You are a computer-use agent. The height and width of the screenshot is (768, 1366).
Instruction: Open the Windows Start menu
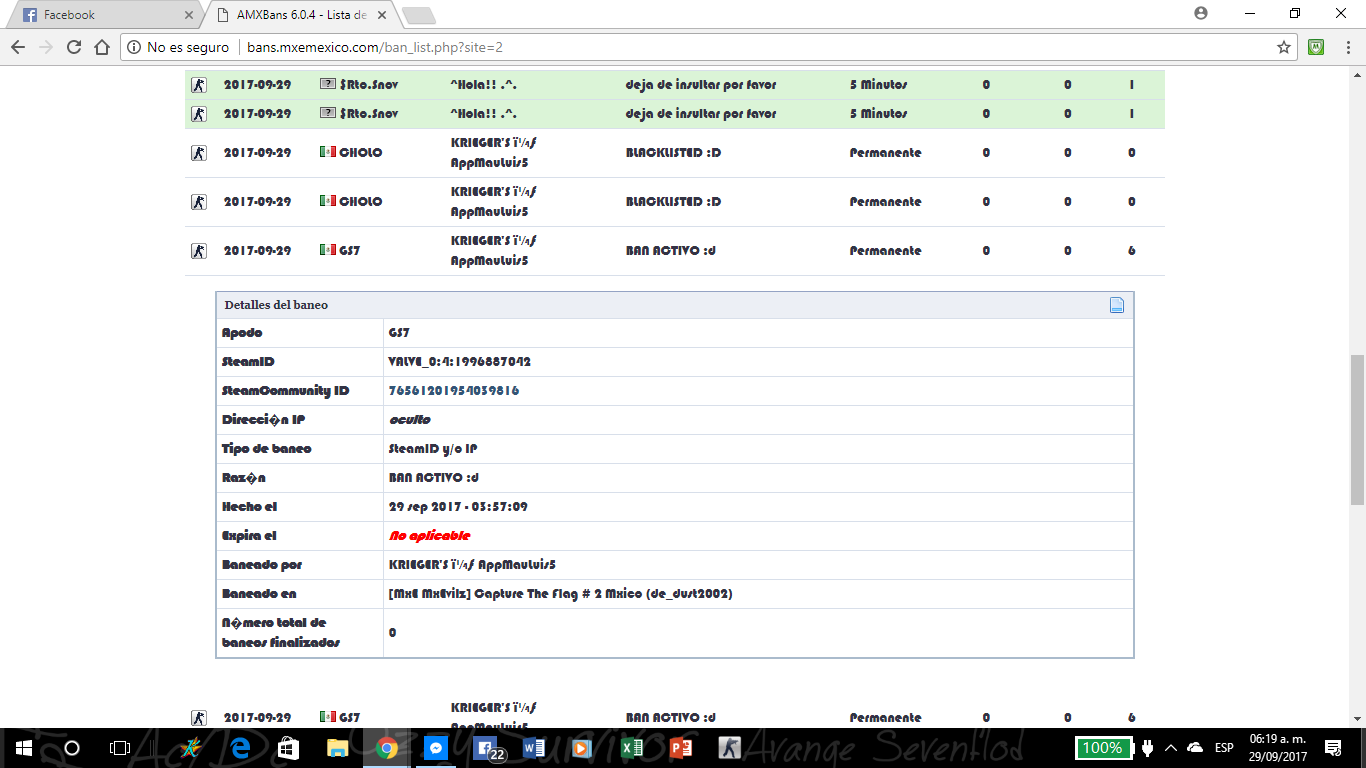23,747
